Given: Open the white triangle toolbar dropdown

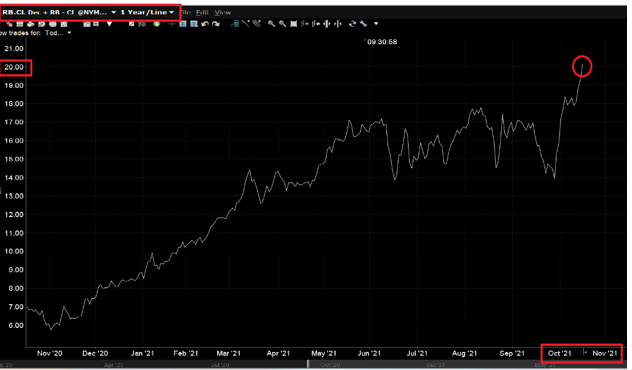Looking at the screenshot, I should tap(110, 24).
